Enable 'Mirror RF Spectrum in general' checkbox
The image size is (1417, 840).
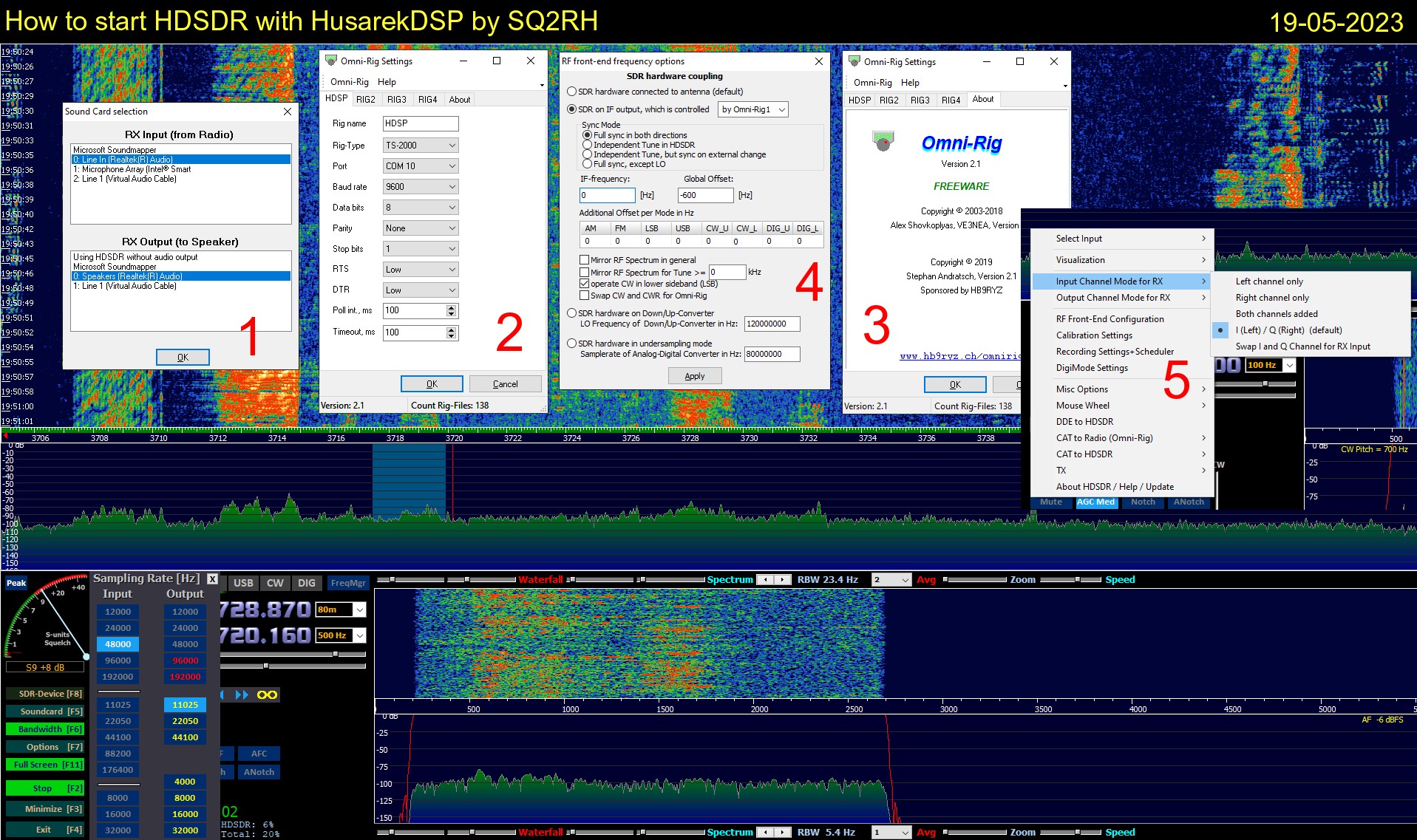point(585,260)
